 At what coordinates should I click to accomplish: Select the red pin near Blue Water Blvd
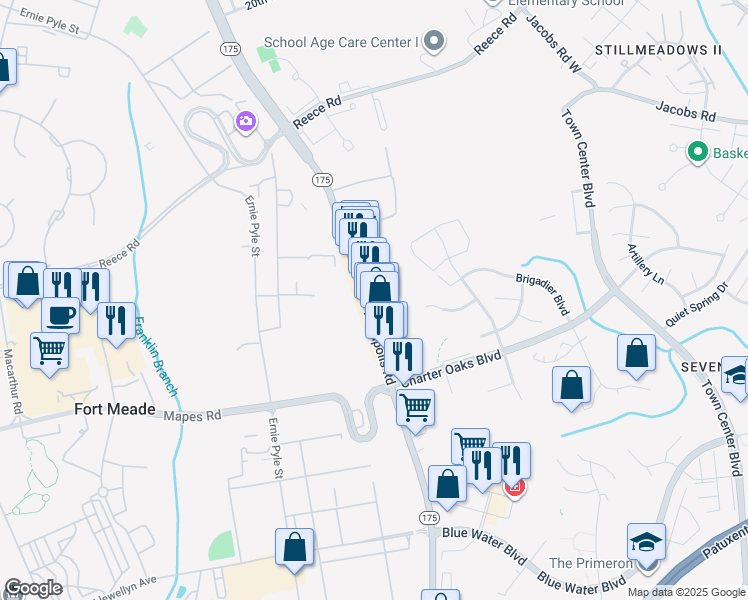(x=516, y=489)
